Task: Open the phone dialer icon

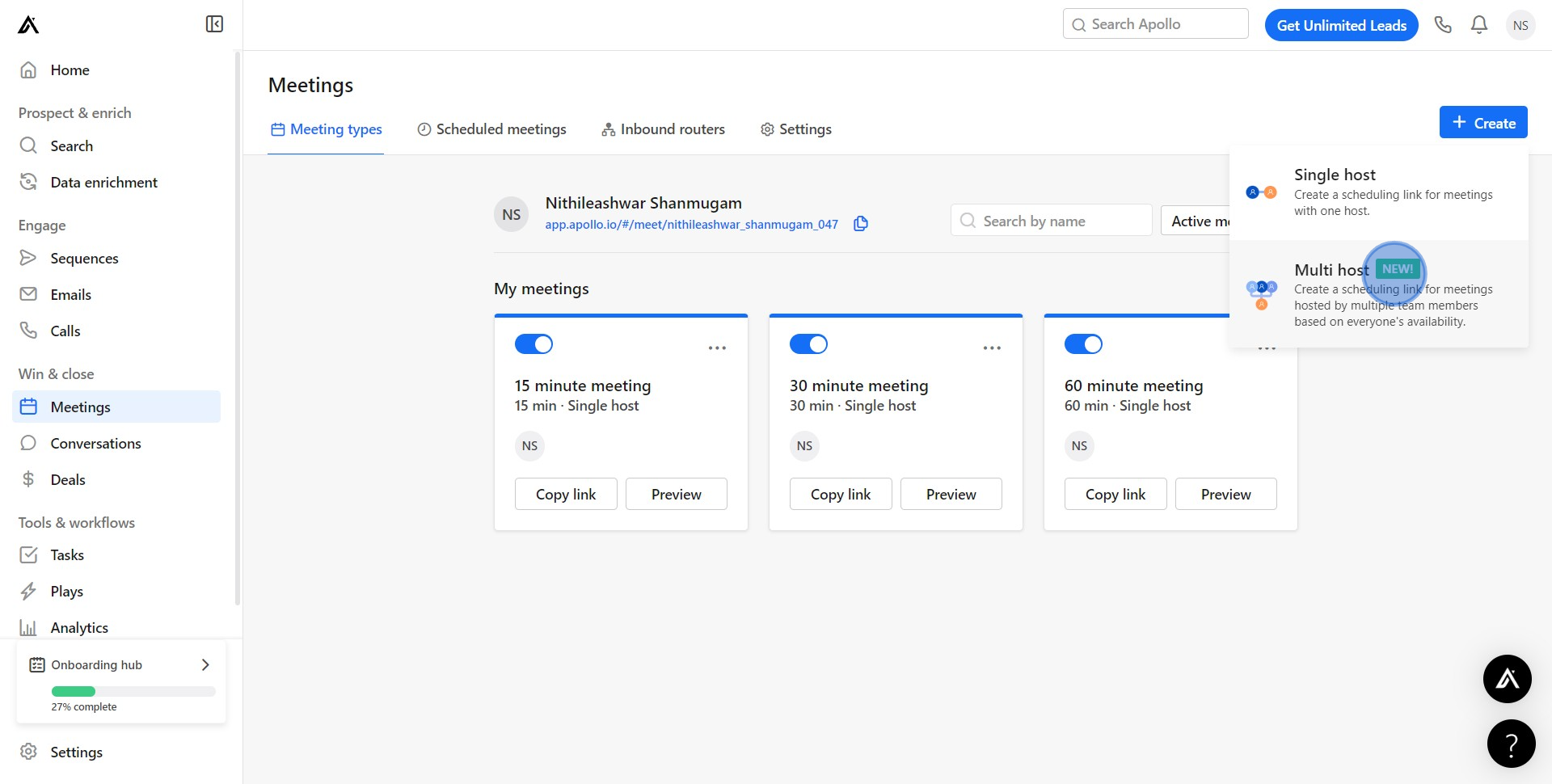Action: pos(1443,25)
